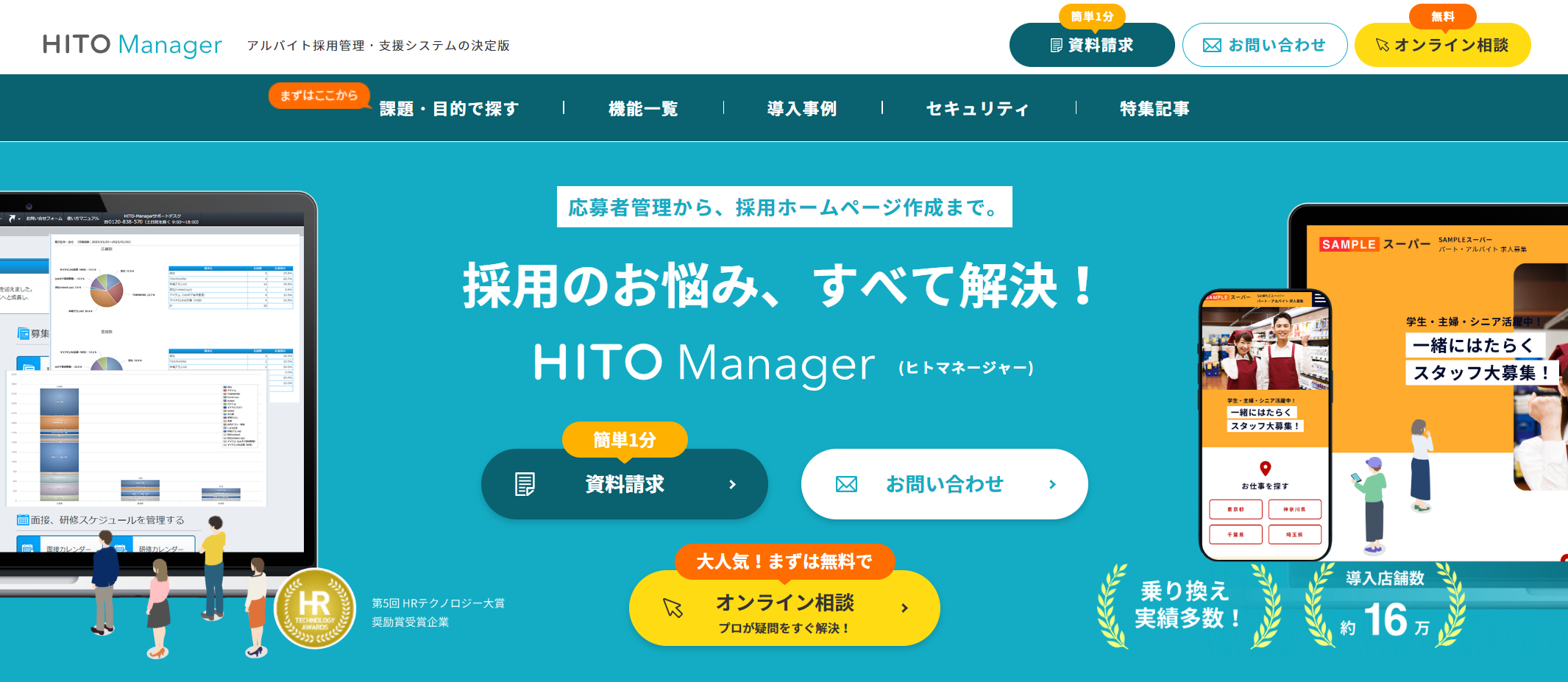Click the document icon on the large 資料請求 button
The width and height of the screenshot is (1568, 682).
pos(525,484)
